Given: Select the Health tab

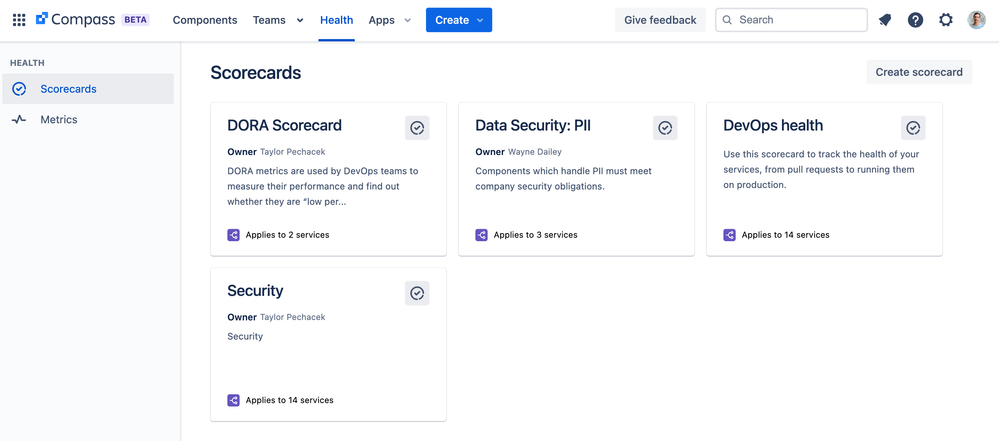Looking at the screenshot, I should (336, 20).
